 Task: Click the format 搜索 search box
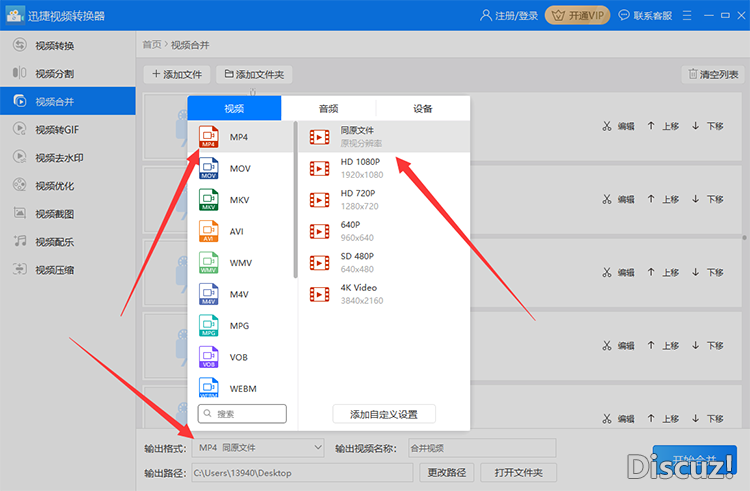(242, 414)
